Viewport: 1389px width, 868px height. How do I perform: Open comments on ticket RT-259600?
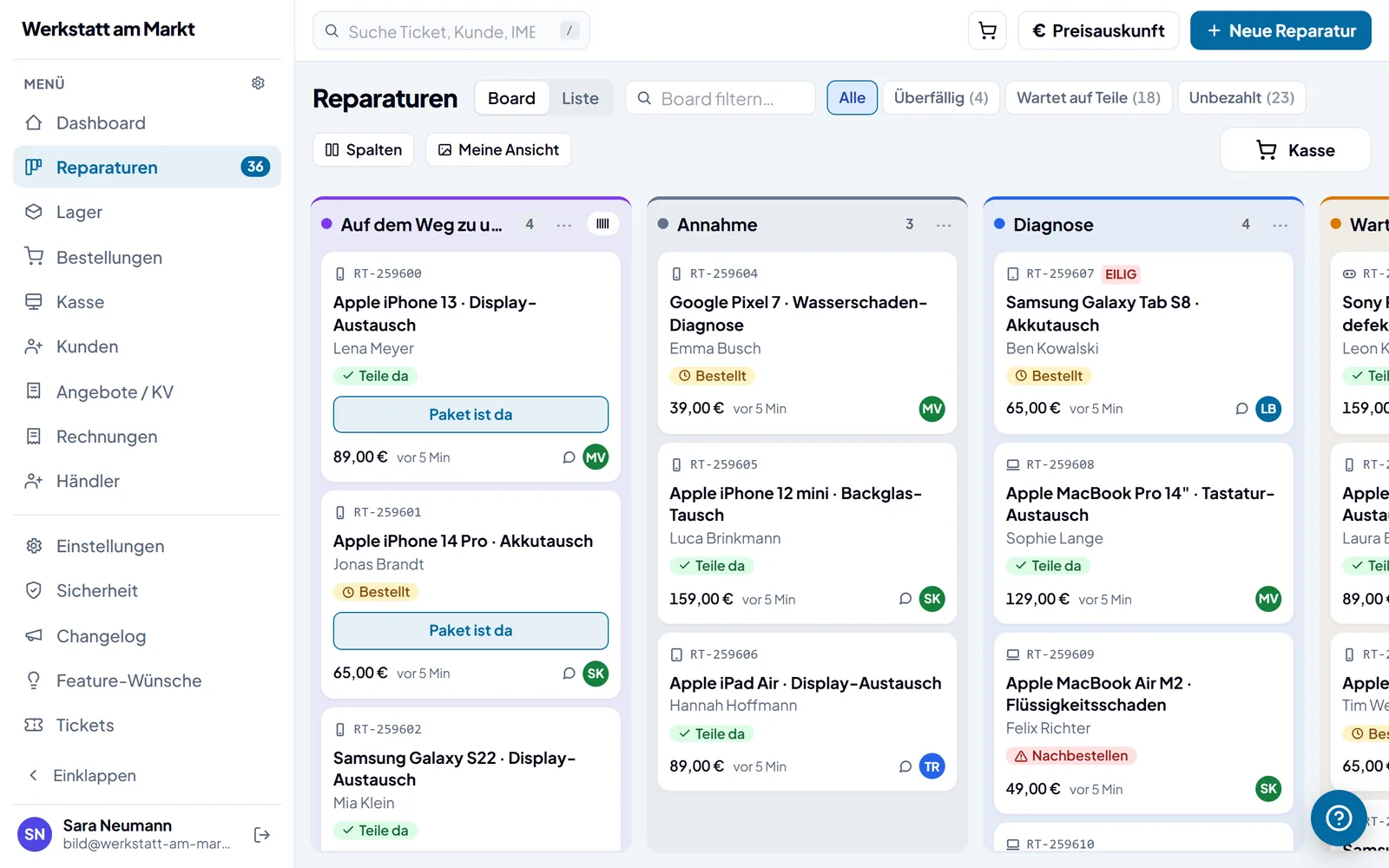click(x=569, y=457)
